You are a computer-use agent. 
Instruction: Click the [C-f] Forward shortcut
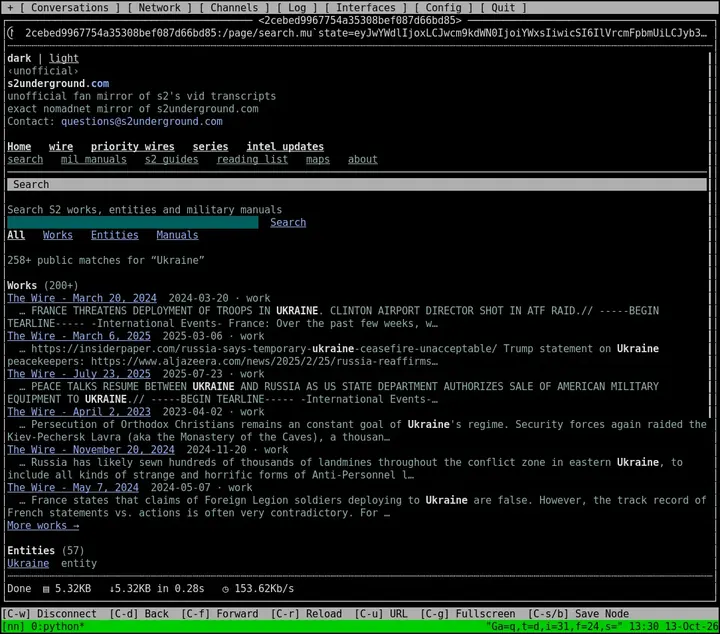coord(219,614)
